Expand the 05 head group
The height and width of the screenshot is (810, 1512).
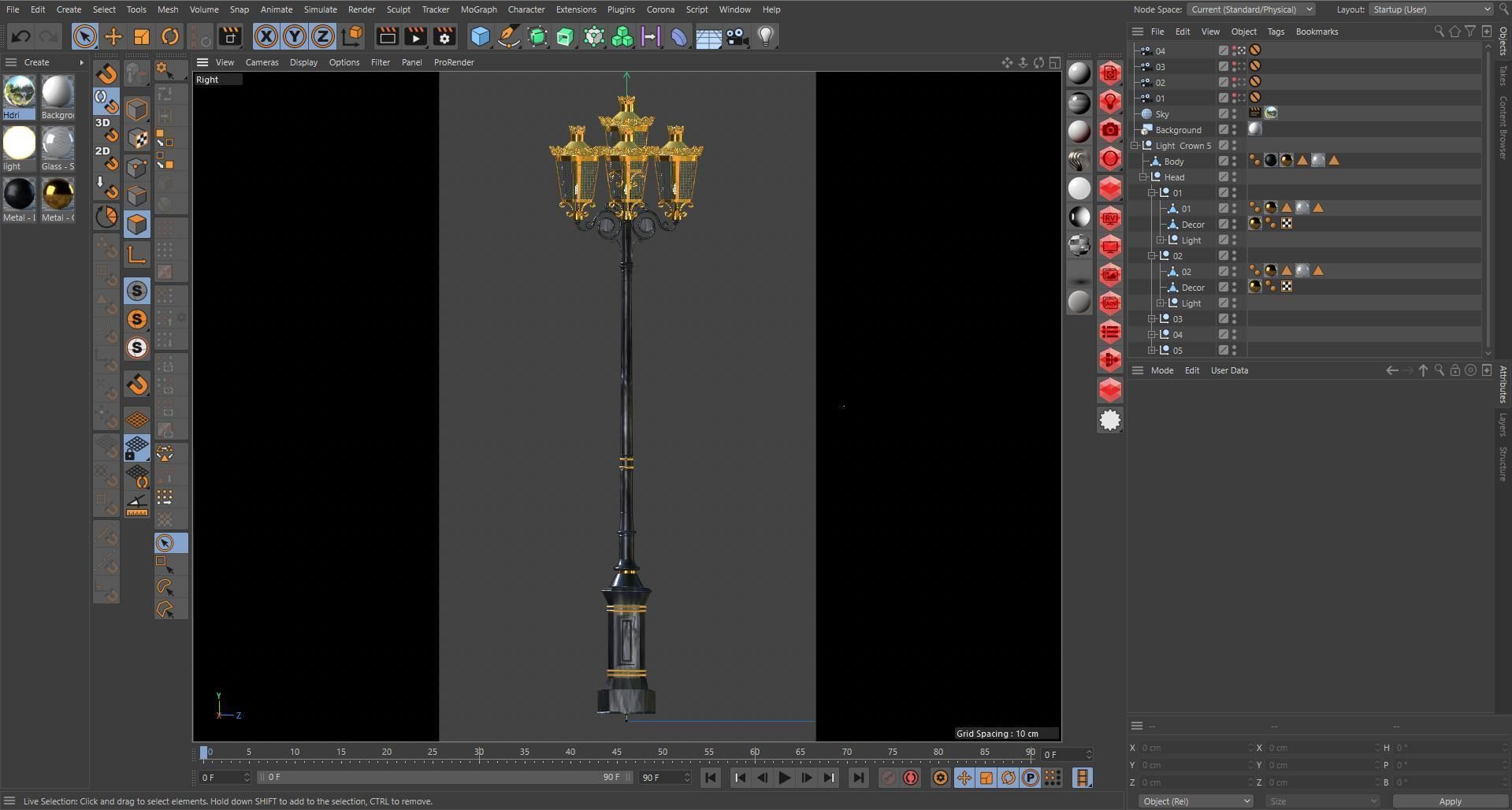click(1152, 351)
